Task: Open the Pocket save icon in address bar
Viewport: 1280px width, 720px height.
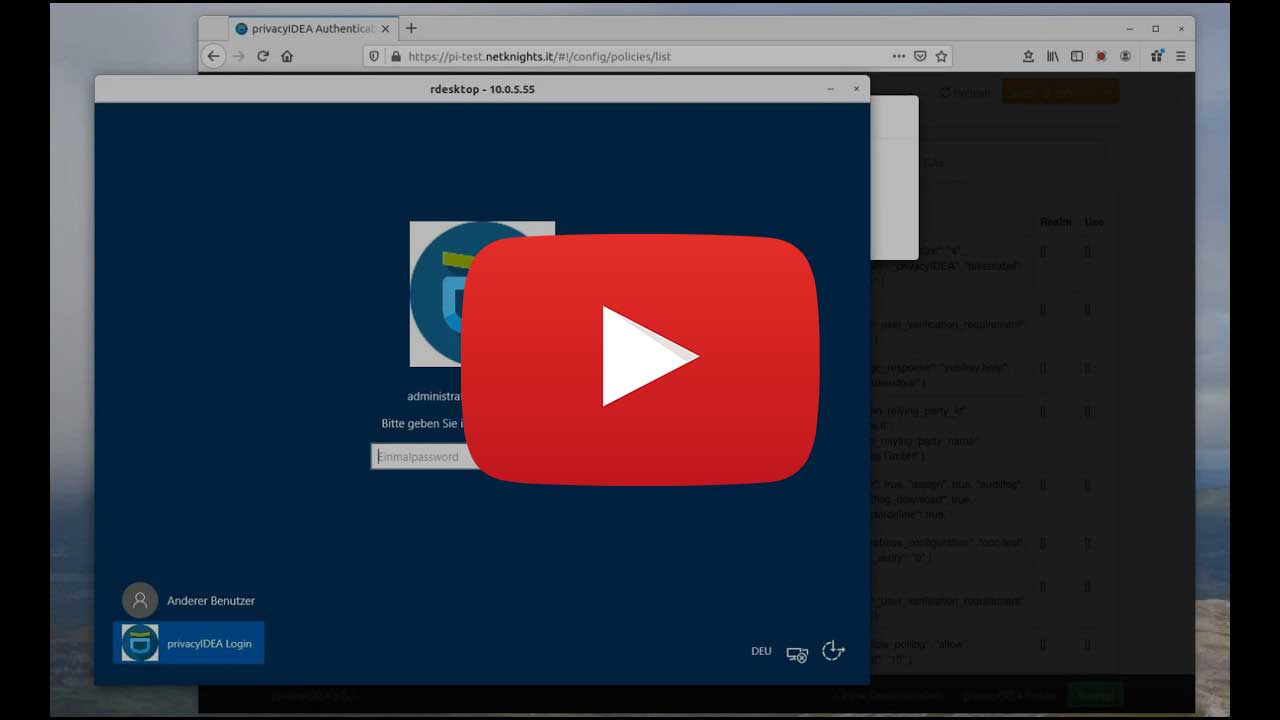Action: pos(920,56)
